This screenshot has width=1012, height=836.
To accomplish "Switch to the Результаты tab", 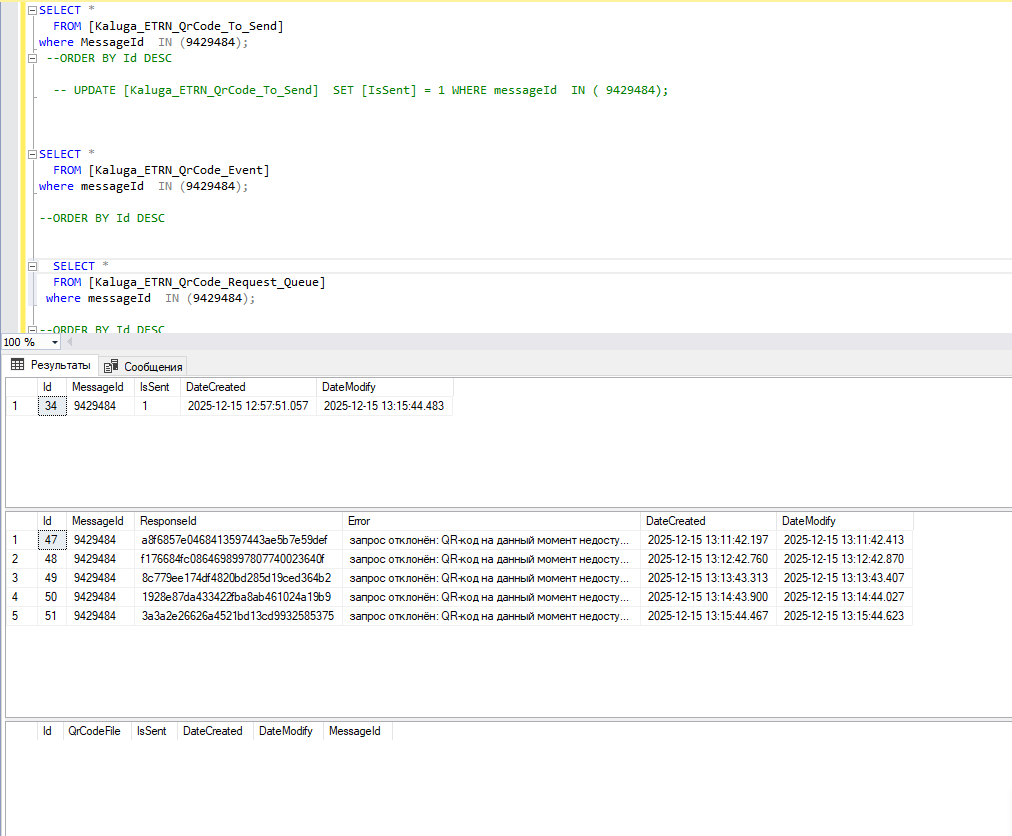I will (50, 365).
